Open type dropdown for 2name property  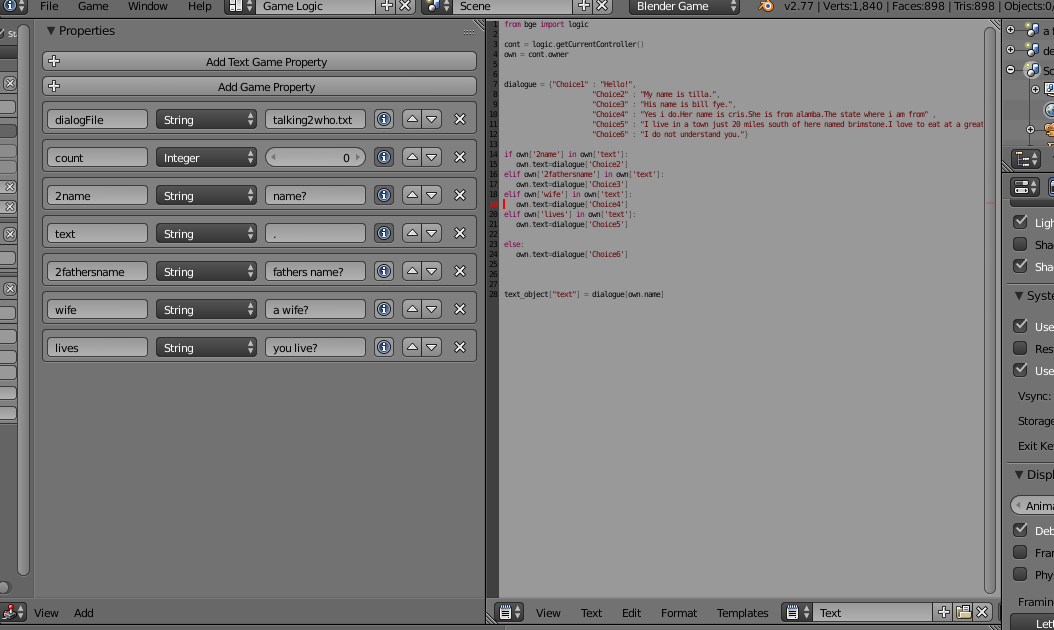coord(206,196)
